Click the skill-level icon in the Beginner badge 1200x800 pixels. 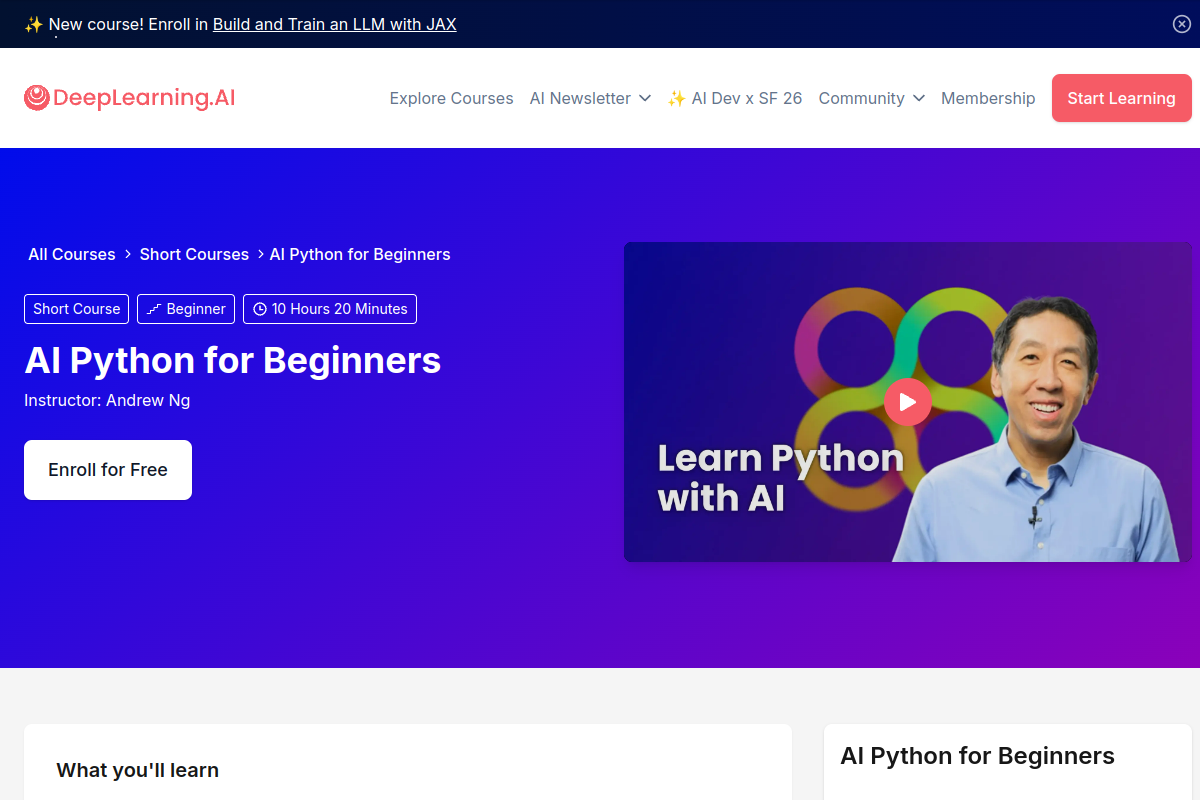154,309
